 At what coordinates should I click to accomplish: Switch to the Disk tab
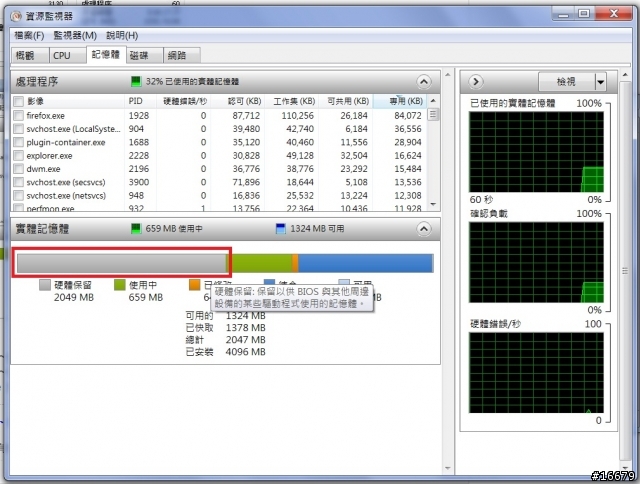(x=144, y=55)
